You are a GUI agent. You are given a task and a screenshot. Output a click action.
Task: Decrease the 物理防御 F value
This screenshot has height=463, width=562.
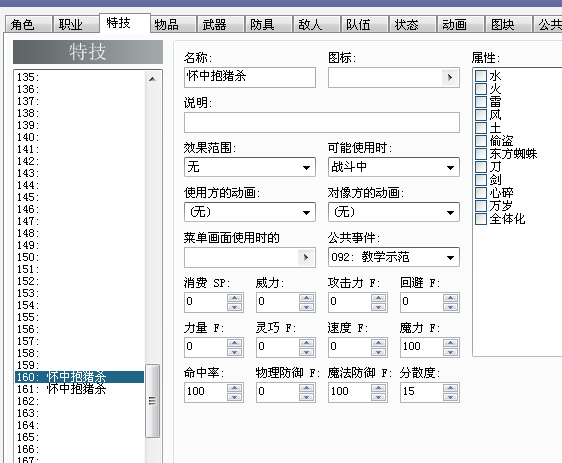pos(307,397)
